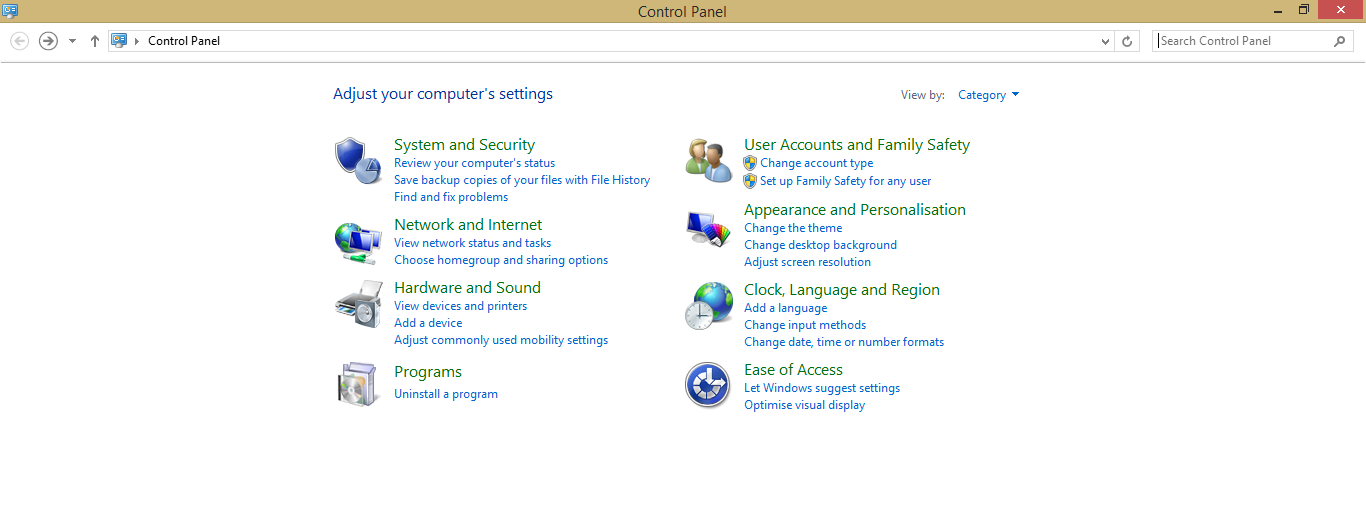Refresh the Control Panel address bar
1366x519 pixels.
[x=1127, y=41]
